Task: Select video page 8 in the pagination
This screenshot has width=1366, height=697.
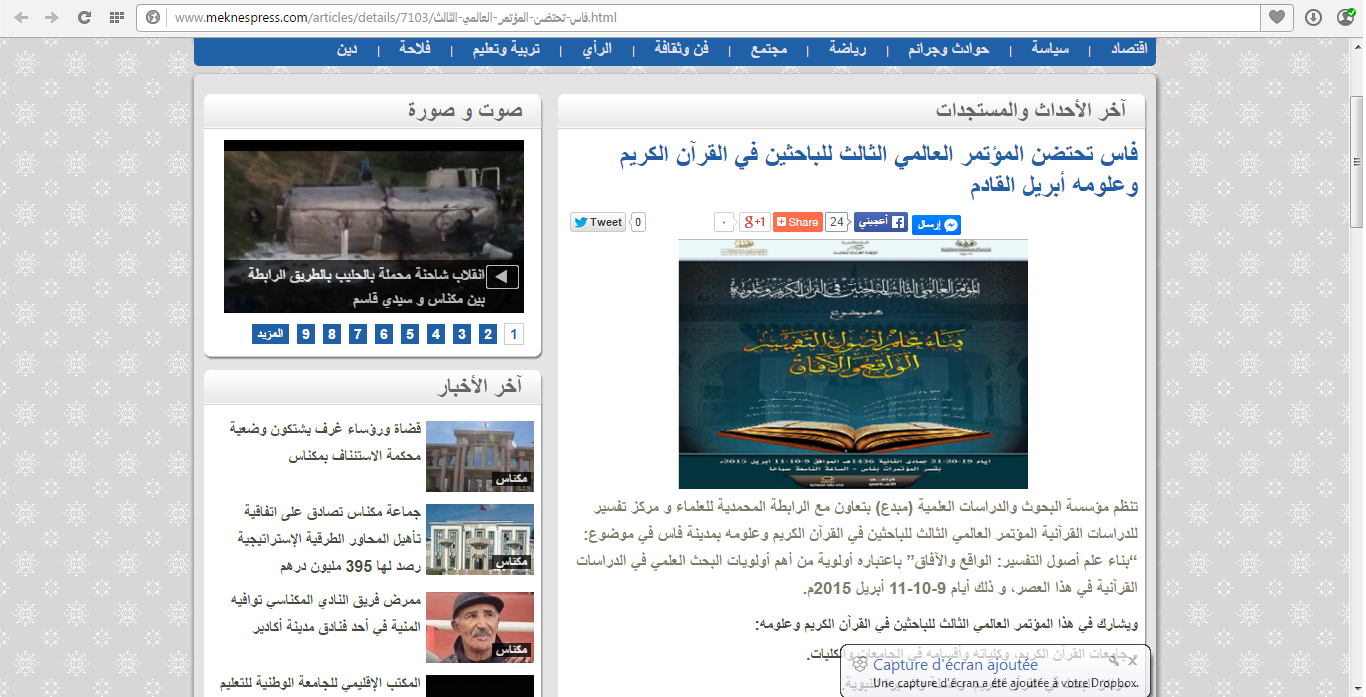Action: tap(331, 334)
